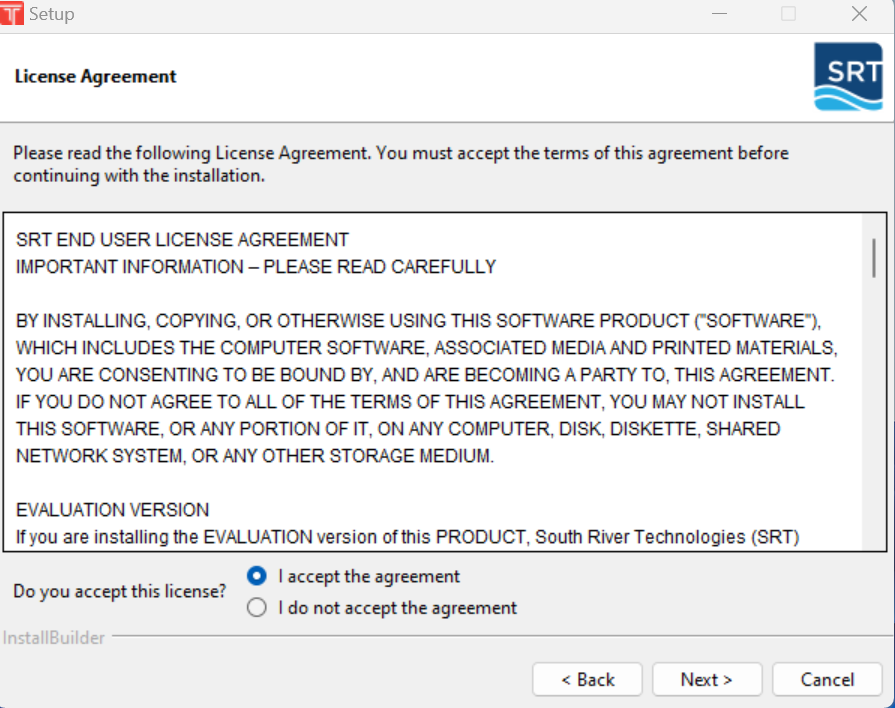Cancel the installation
This screenshot has width=895, height=708.
826,679
